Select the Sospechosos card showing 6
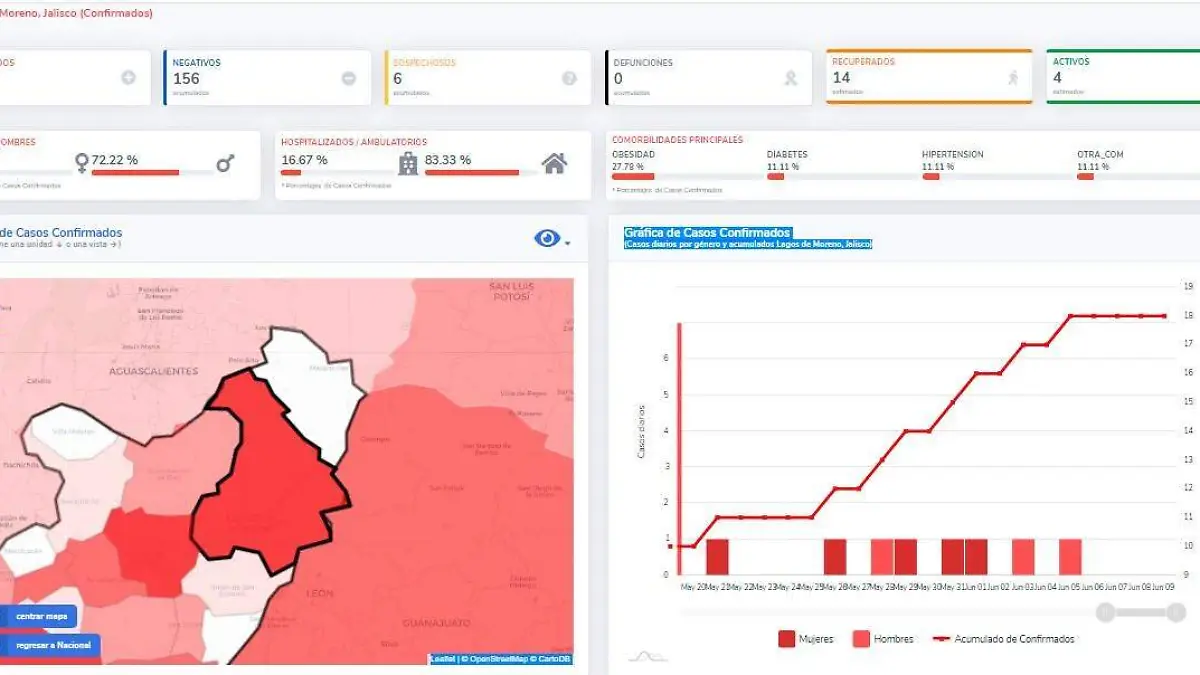Viewport: 1200px width, 675px height. [488, 78]
